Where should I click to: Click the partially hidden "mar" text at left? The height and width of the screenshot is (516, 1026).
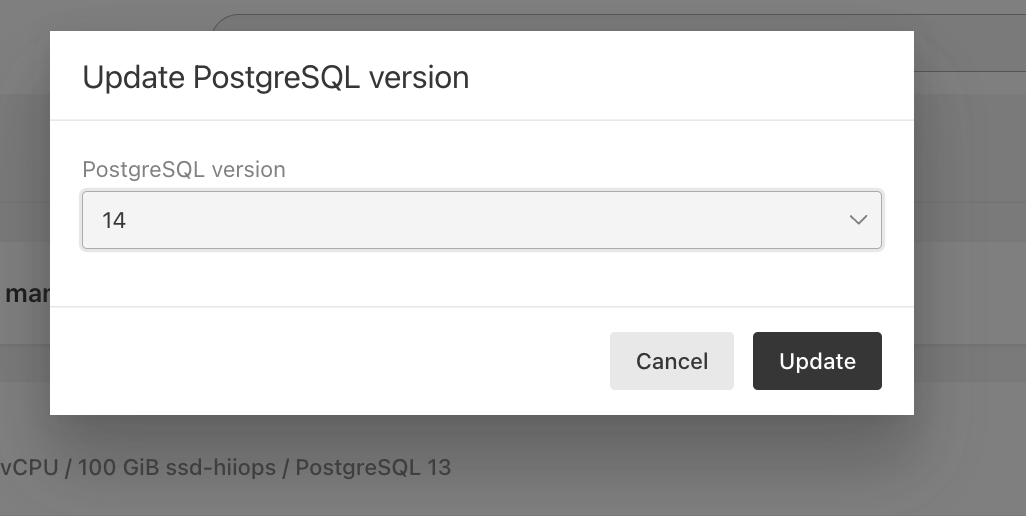pyautogui.click(x=27, y=295)
